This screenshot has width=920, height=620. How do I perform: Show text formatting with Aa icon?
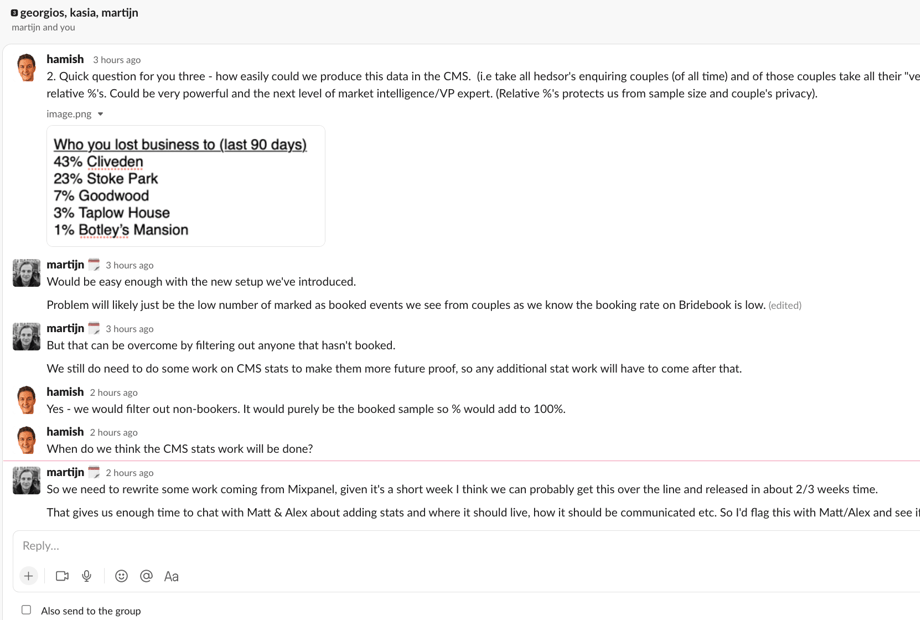(171, 577)
